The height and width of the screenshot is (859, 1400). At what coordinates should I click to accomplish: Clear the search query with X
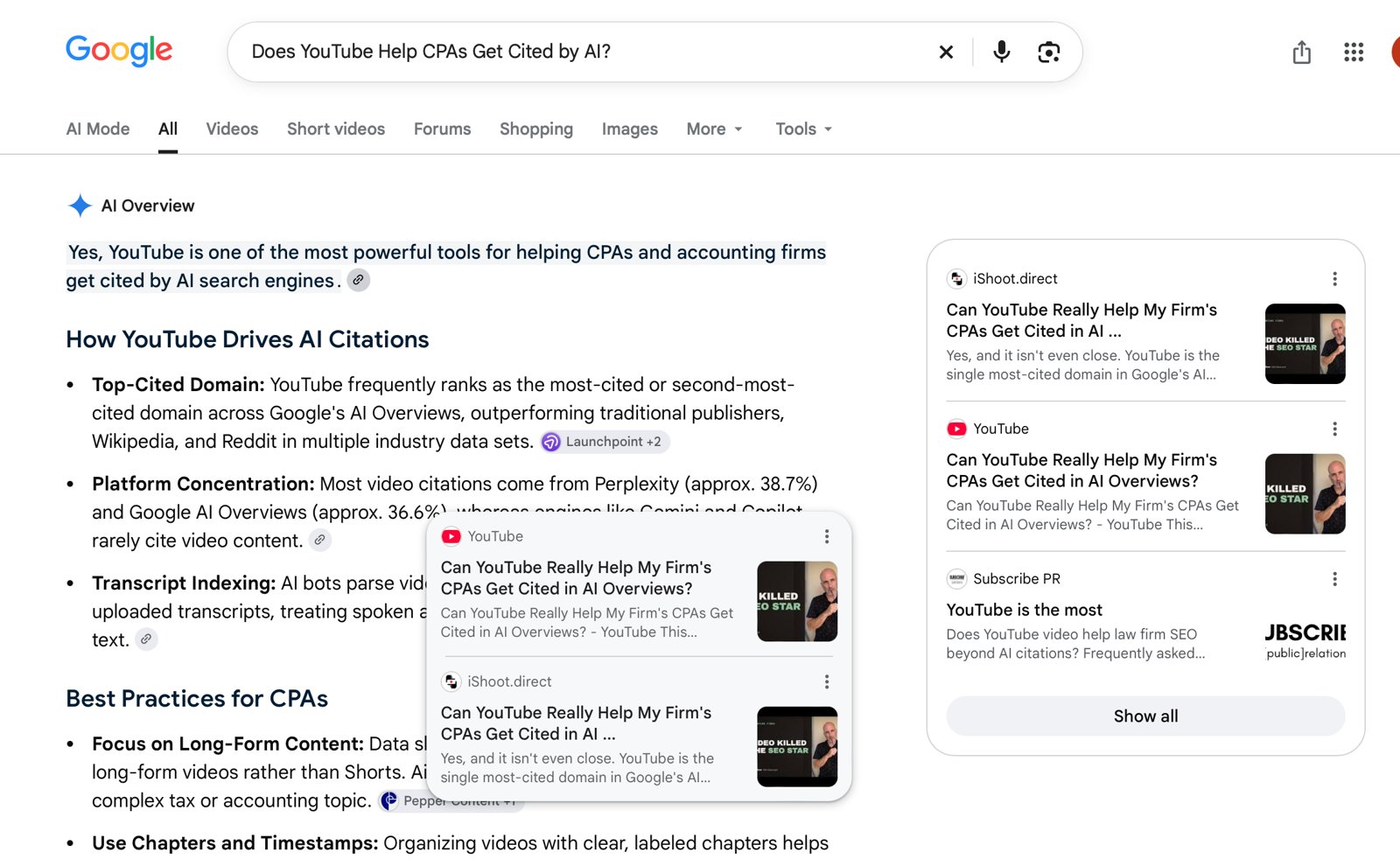pos(946,52)
